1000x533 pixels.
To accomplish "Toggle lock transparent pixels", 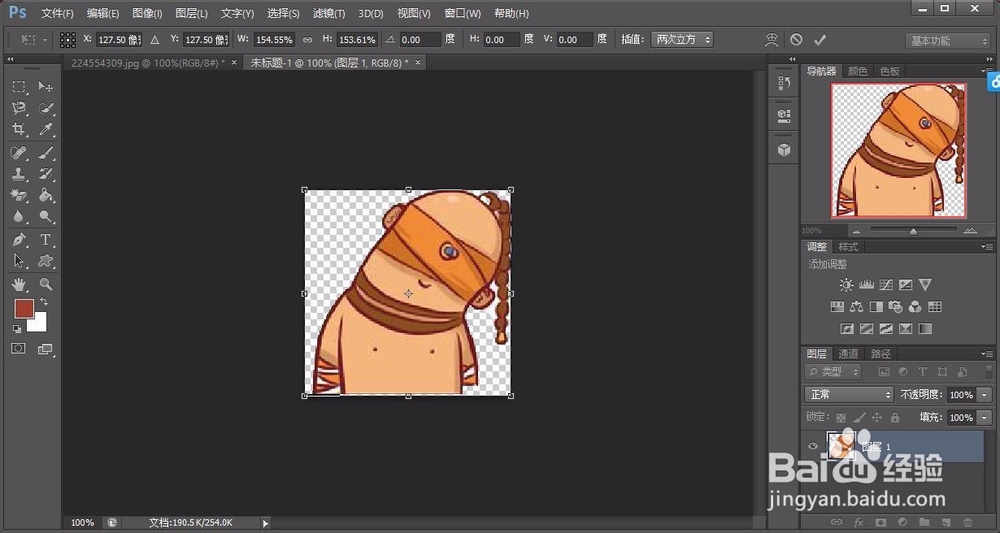I will (x=841, y=418).
